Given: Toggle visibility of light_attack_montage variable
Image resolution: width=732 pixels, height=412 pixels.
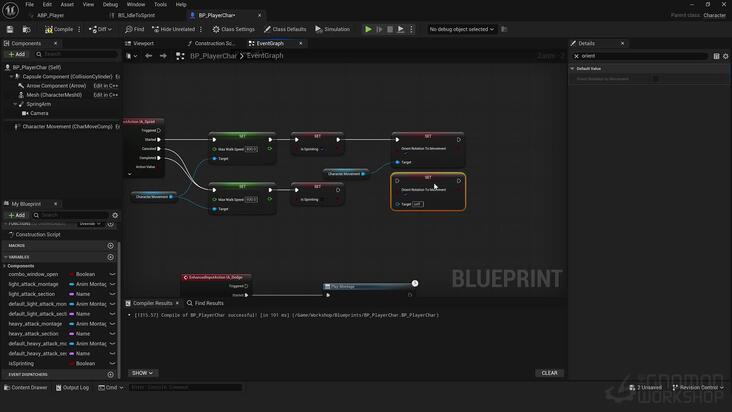Looking at the screenshot, I should click(113, 284).
